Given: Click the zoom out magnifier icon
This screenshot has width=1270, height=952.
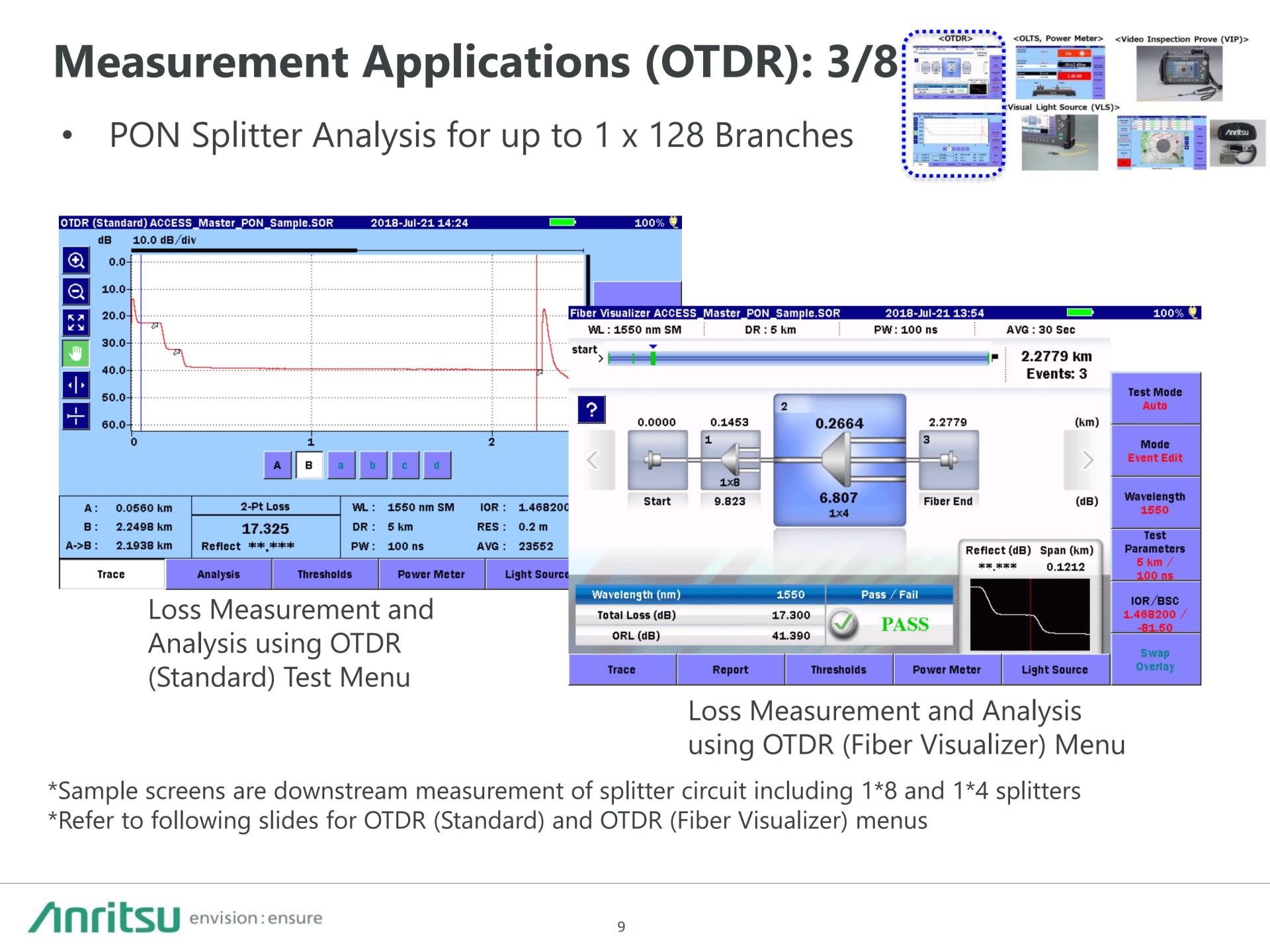Looking at the screenshot, I should pos(76,292).
